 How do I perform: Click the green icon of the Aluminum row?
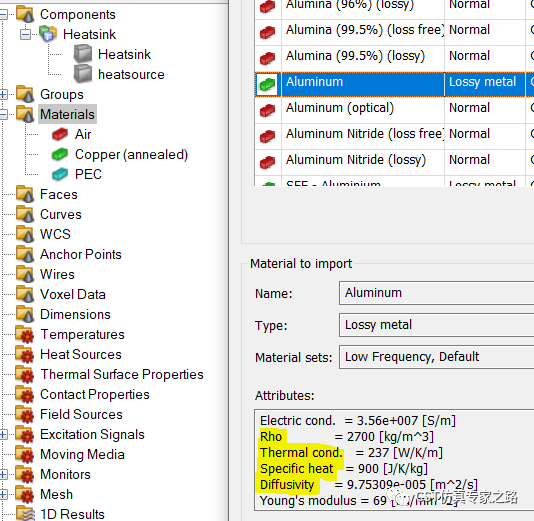268,84
